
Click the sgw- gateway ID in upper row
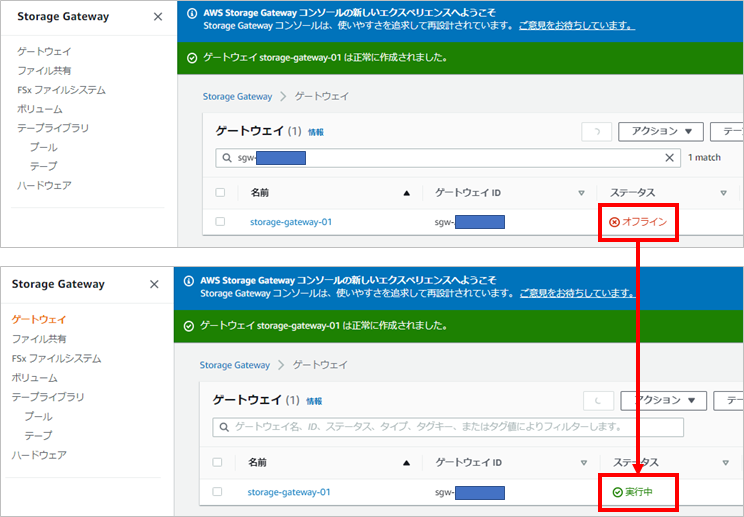point(470,222)
